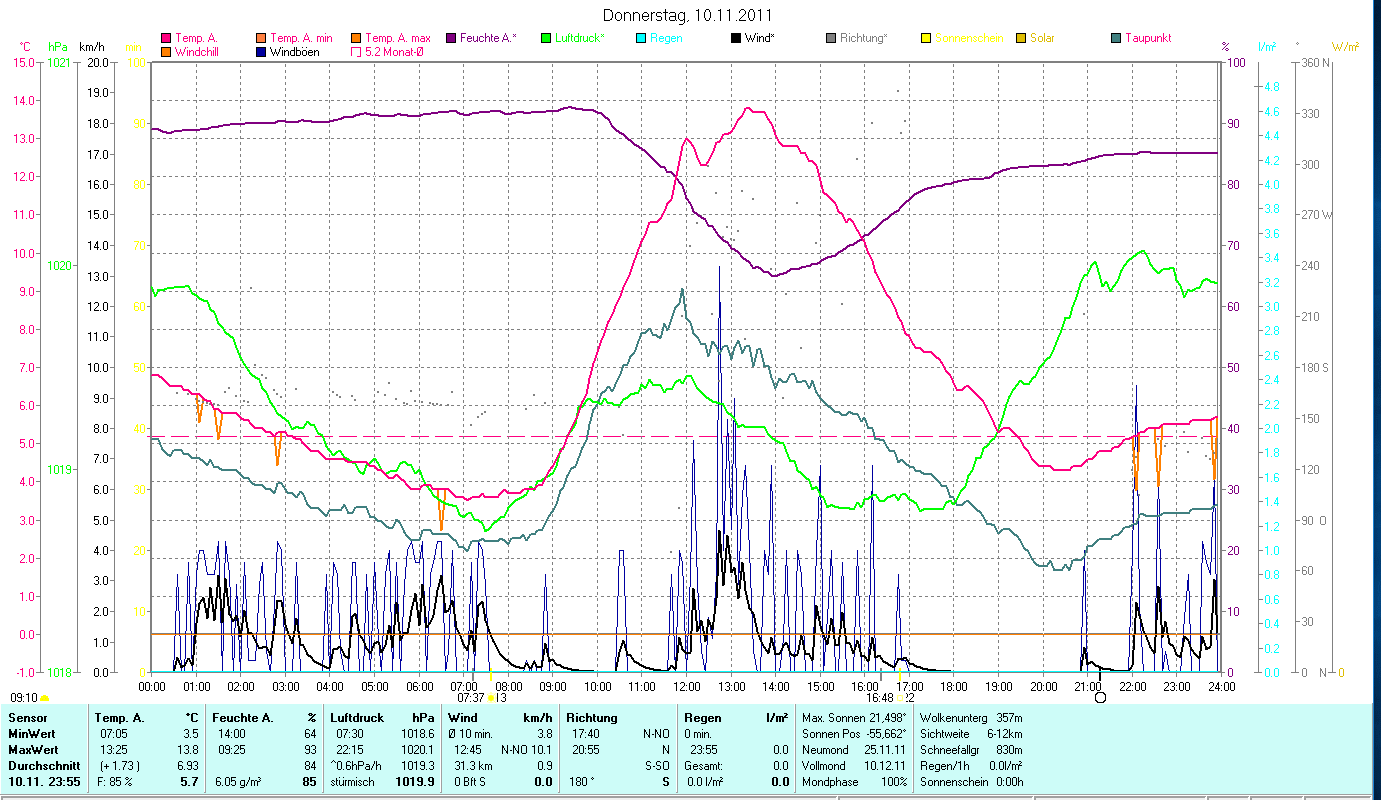1381x800 pixels.
Task: Toggle the Solar legend box
Action: tap(1021, 38)
